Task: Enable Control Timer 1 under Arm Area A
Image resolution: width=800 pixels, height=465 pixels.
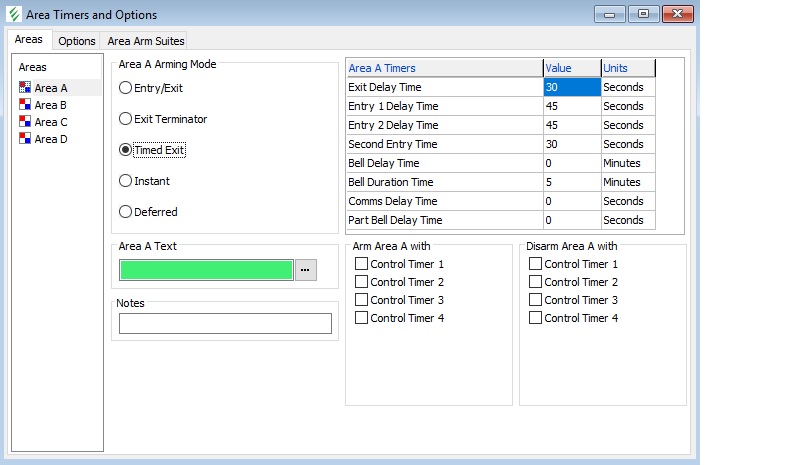Action: click(362, 264)
